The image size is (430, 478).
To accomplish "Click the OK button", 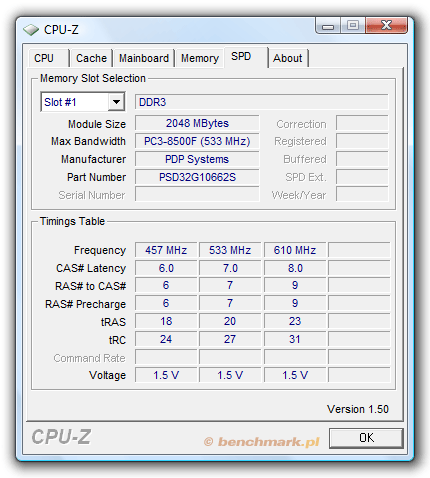I will click(366, 438).
